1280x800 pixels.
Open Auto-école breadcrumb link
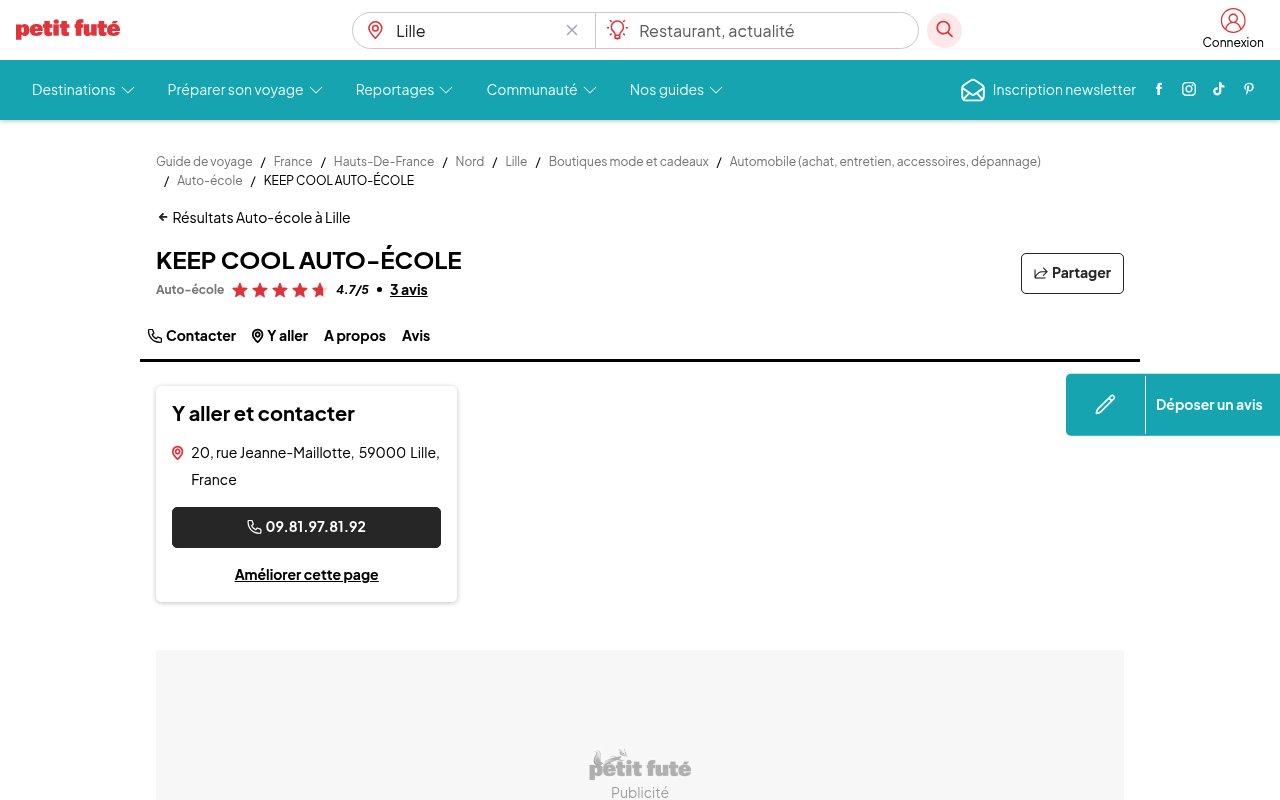pyautogui.click(x=210, y=181)
